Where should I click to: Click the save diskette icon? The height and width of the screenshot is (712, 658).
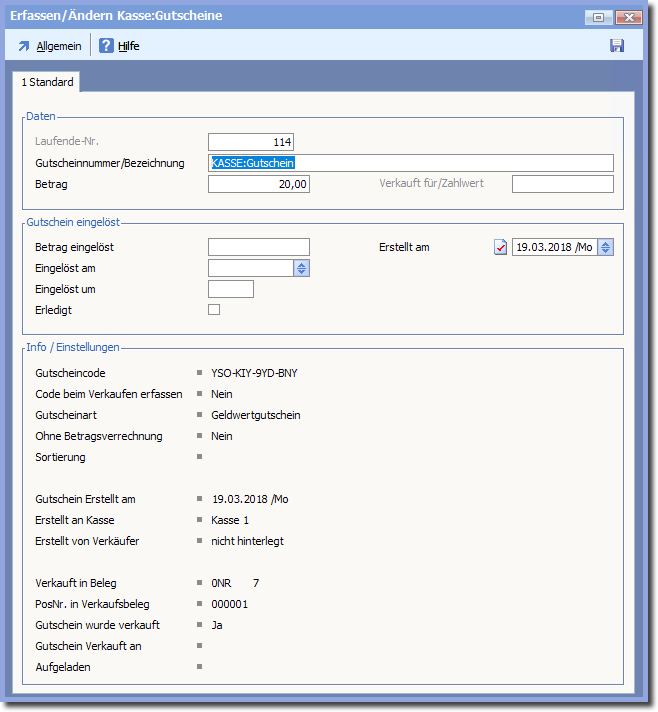point(617,46)
